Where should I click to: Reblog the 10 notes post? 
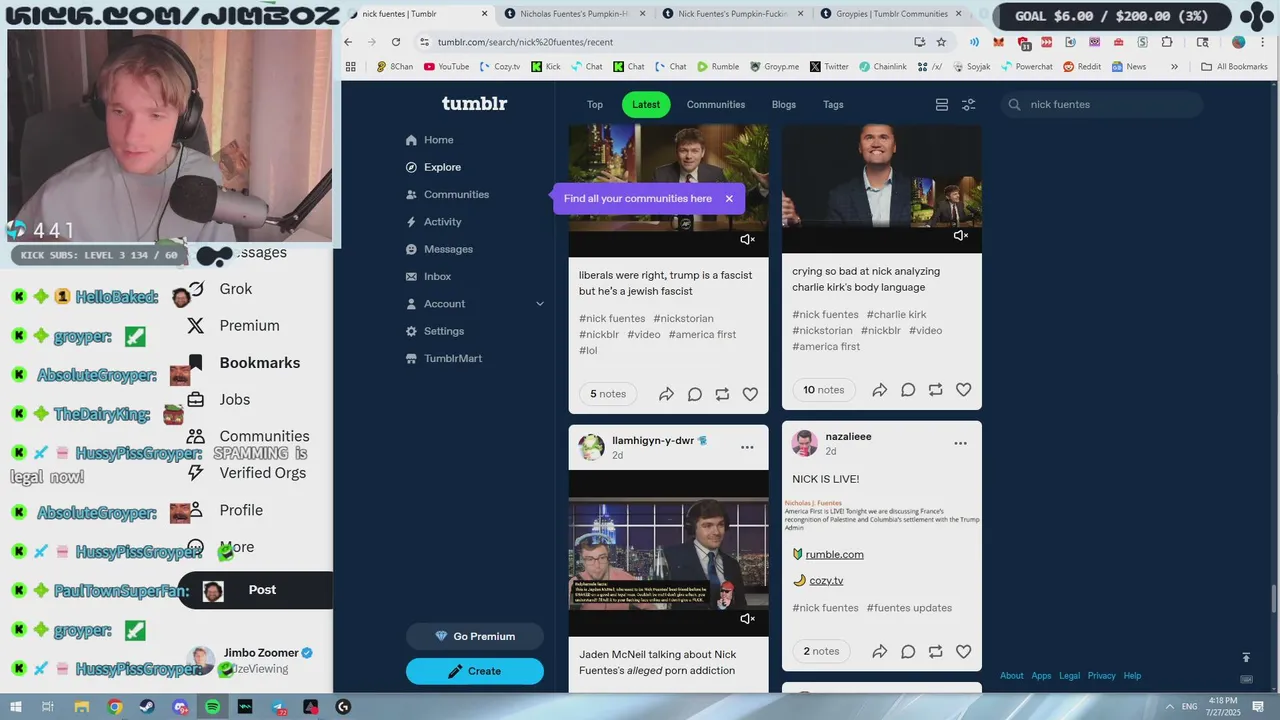[935, 390]
